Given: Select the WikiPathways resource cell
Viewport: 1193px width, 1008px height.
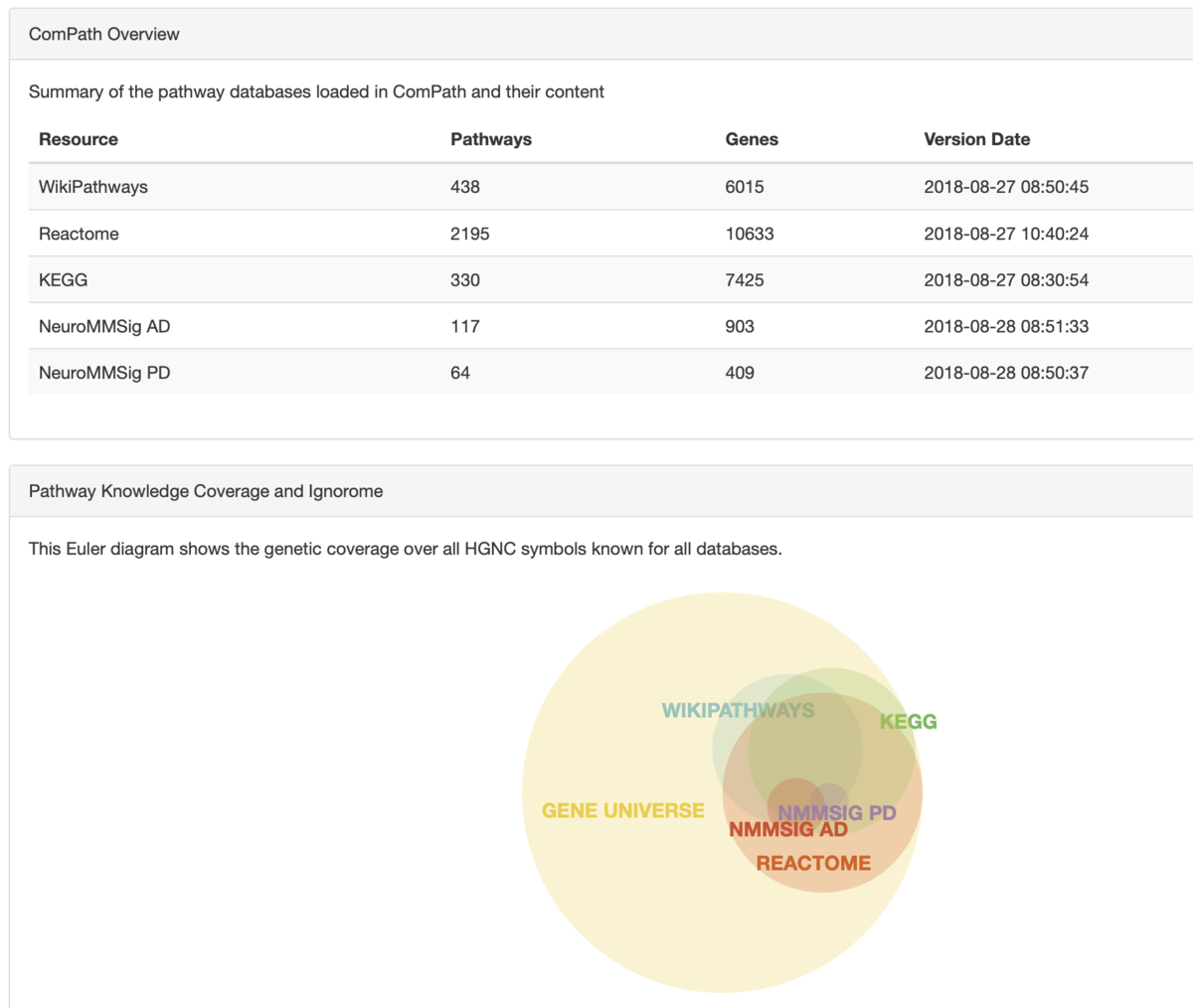Looking at the screenshot, I should pos(93,187).
